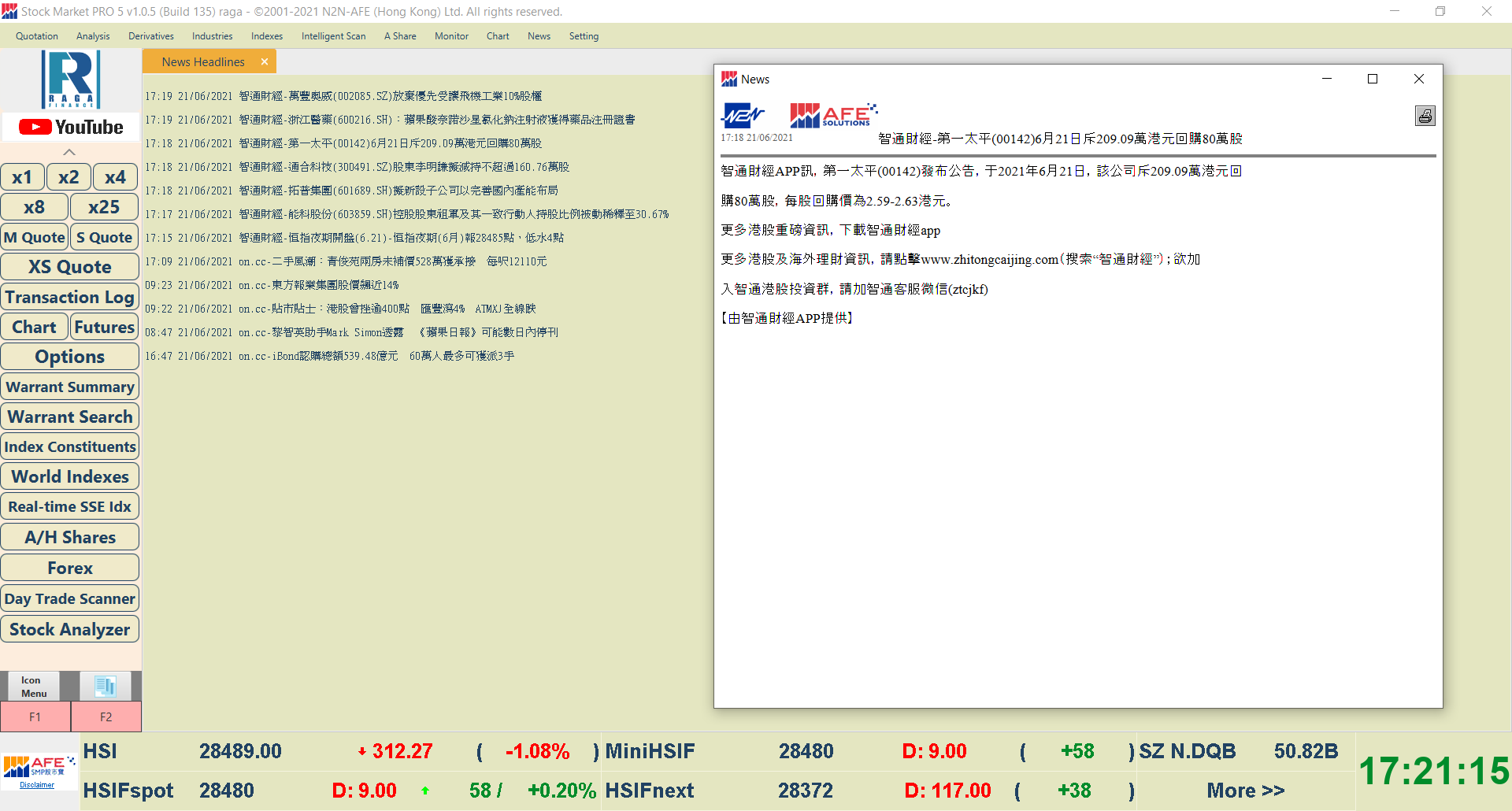
Task: Maximize the News popup window
Action: (1373, 79)
